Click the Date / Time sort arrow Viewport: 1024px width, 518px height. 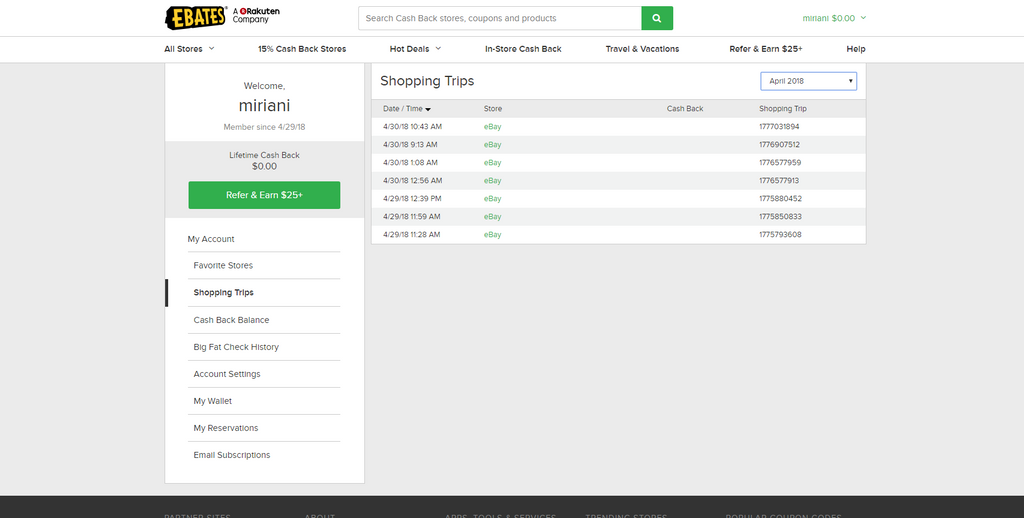pyautogui.click(x=428, y=109)
